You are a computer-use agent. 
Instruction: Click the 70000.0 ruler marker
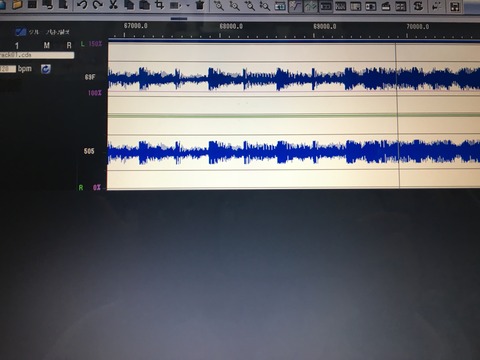pos(418,27)
